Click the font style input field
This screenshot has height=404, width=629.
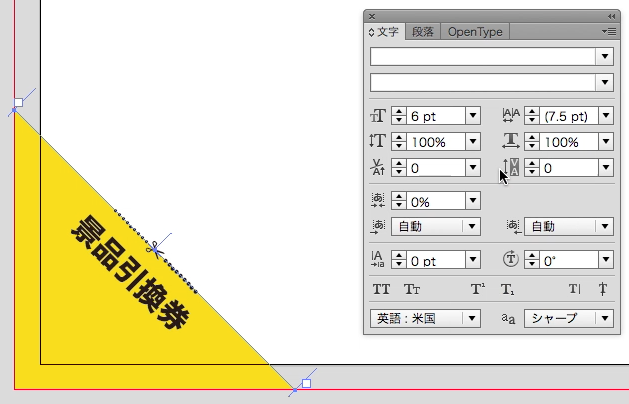(483, 83)
